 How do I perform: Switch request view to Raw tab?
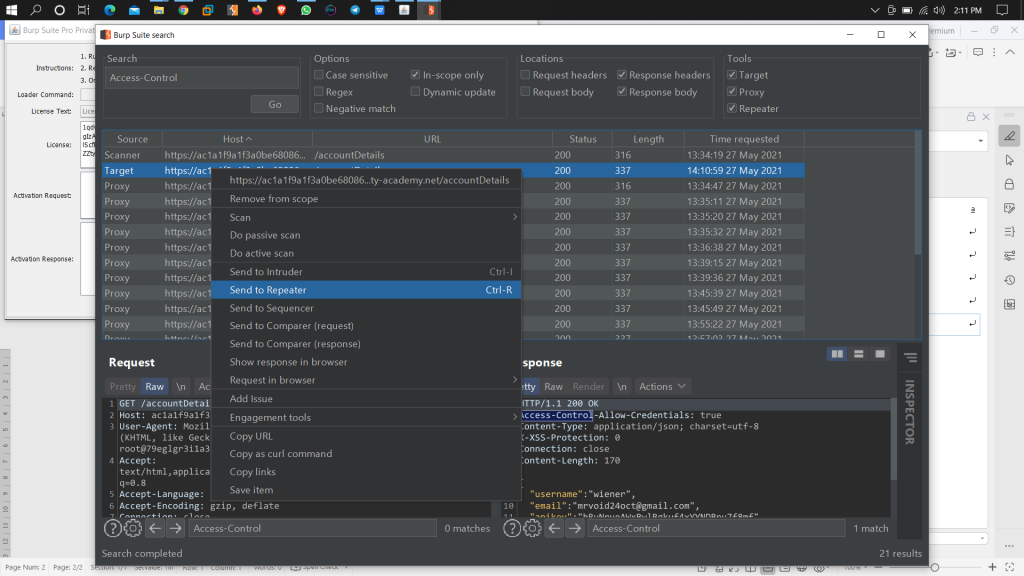pyautogui.click(x=155, y=387)
